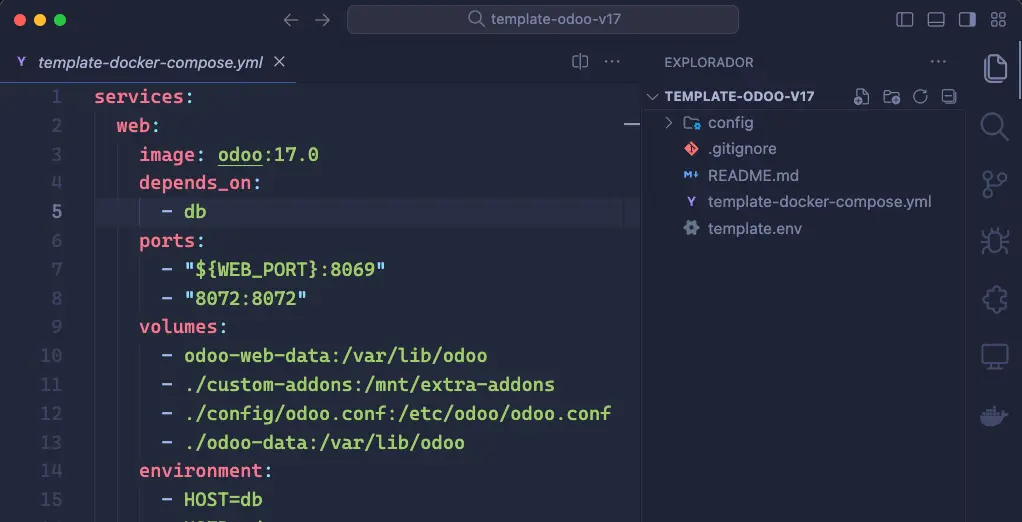Click the volumes key on line 9
This screenshot has width=1022, height=522.
pyautogui.click(x=178, y=326)
